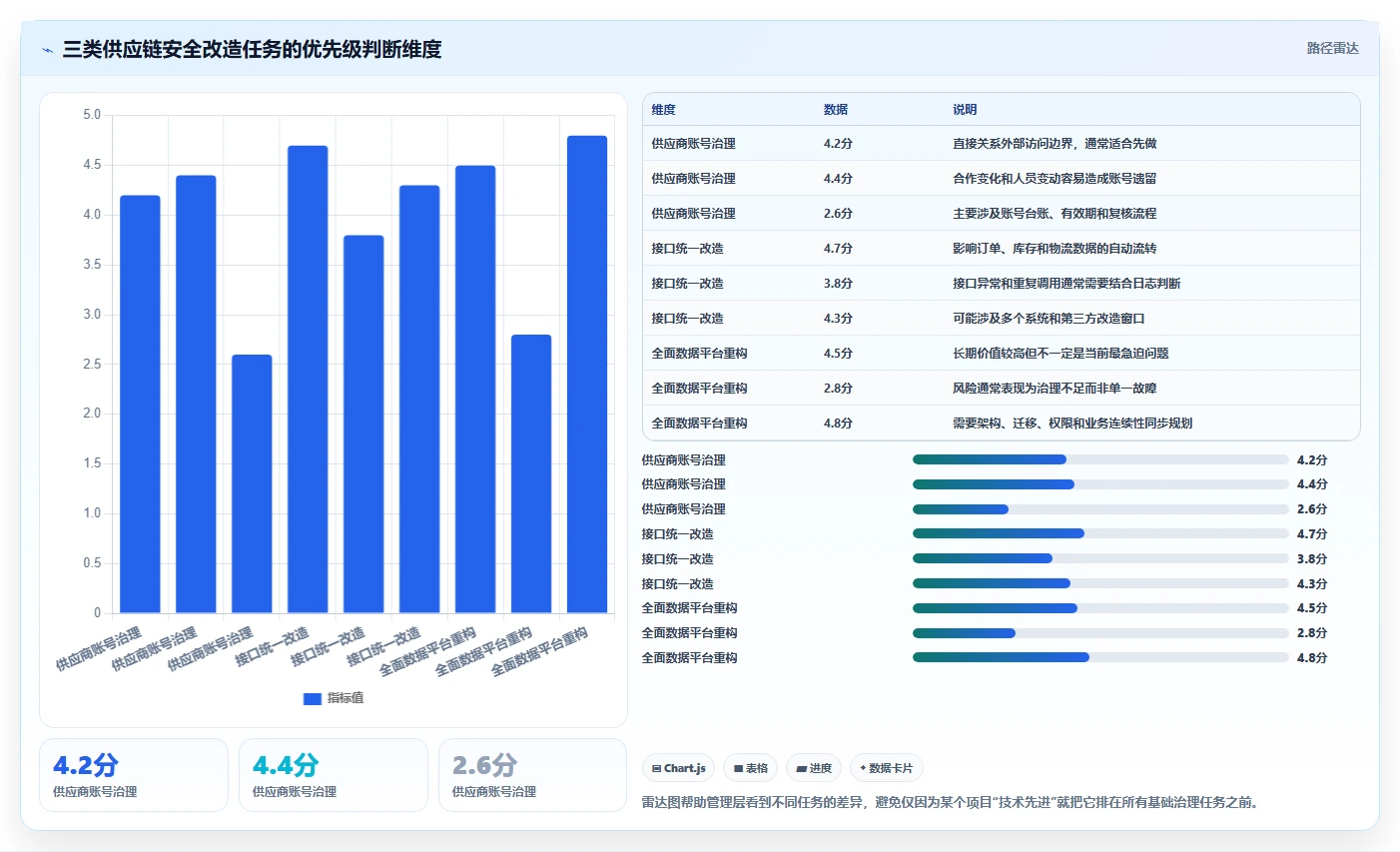Click the progress bar labeled 4.8分
Viewport: 1400px width, 852px height.
click(x=1100, y=657)
